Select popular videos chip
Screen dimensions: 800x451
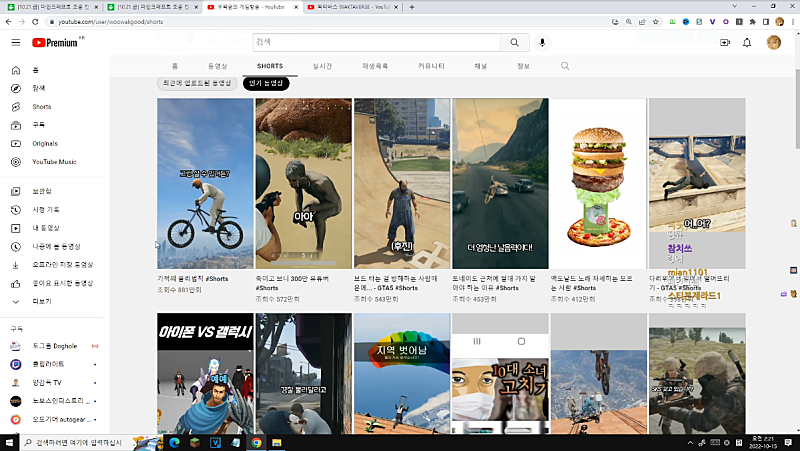[x=266, y=83]
